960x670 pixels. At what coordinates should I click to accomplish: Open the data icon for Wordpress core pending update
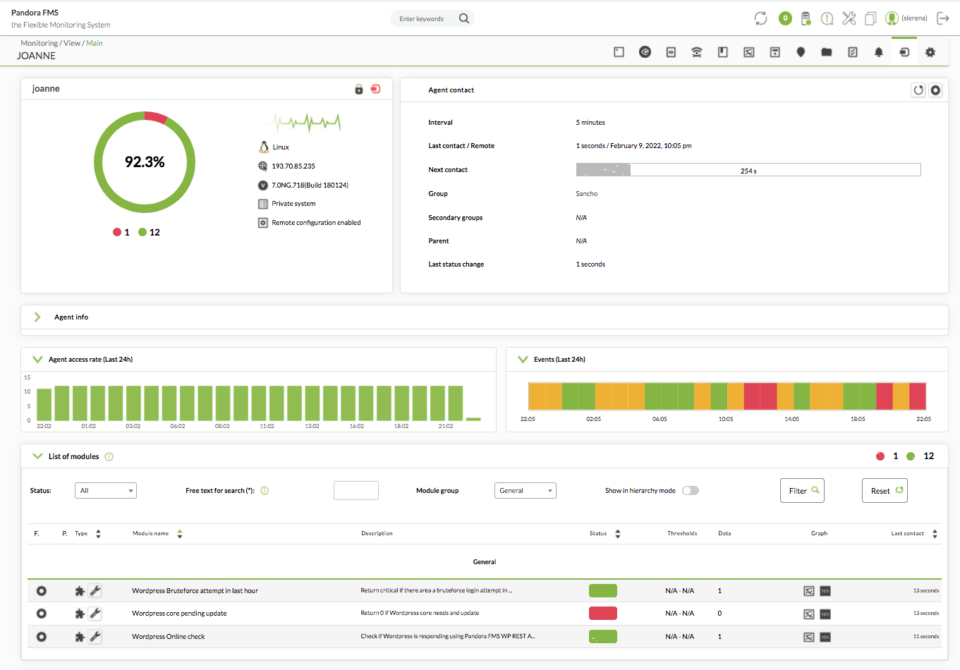[825, 614]
